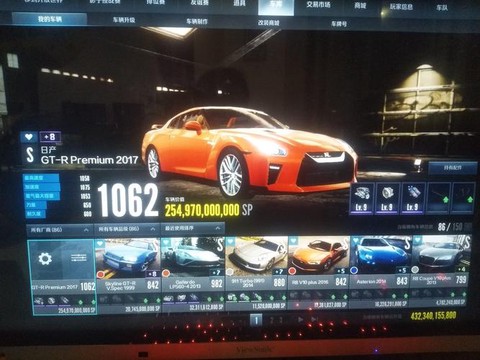The height and width of the screenshot is (360, 480).
Task: Toggle favorite heart on Asterion card
Action: pyautogui.click(x=356, y=240)
